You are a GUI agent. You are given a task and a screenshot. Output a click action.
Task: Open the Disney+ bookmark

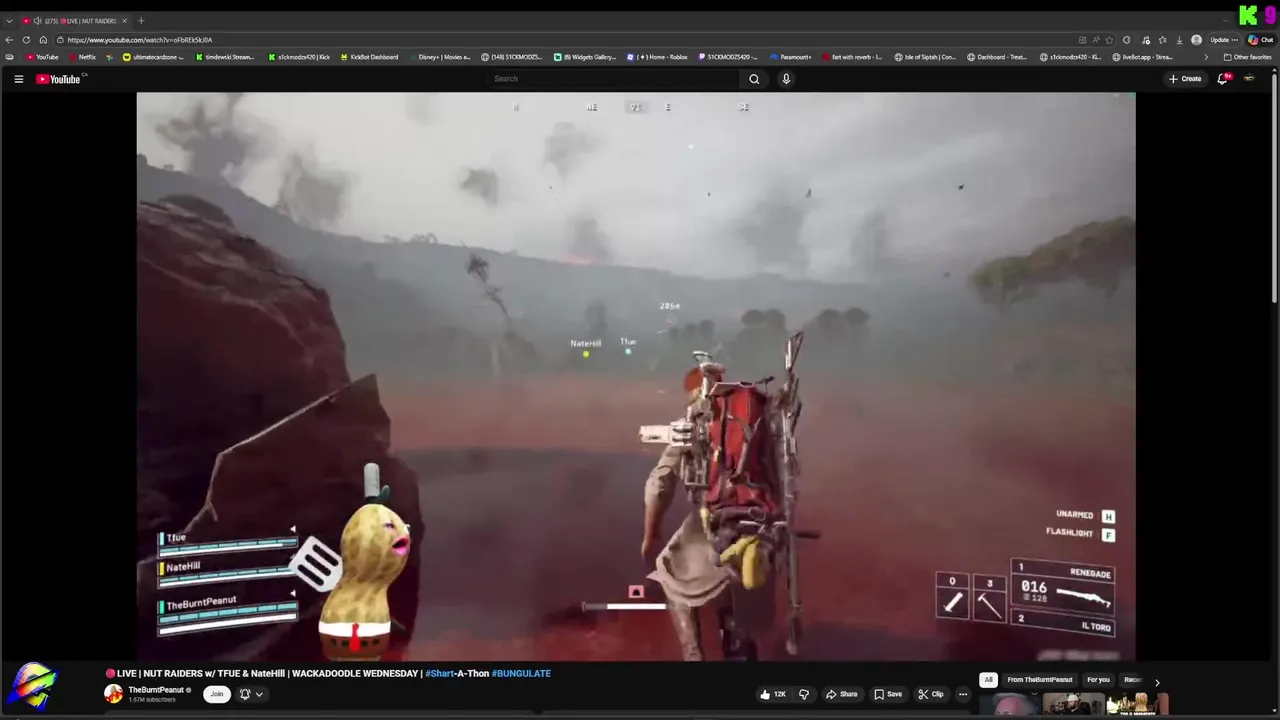[439, 57]
